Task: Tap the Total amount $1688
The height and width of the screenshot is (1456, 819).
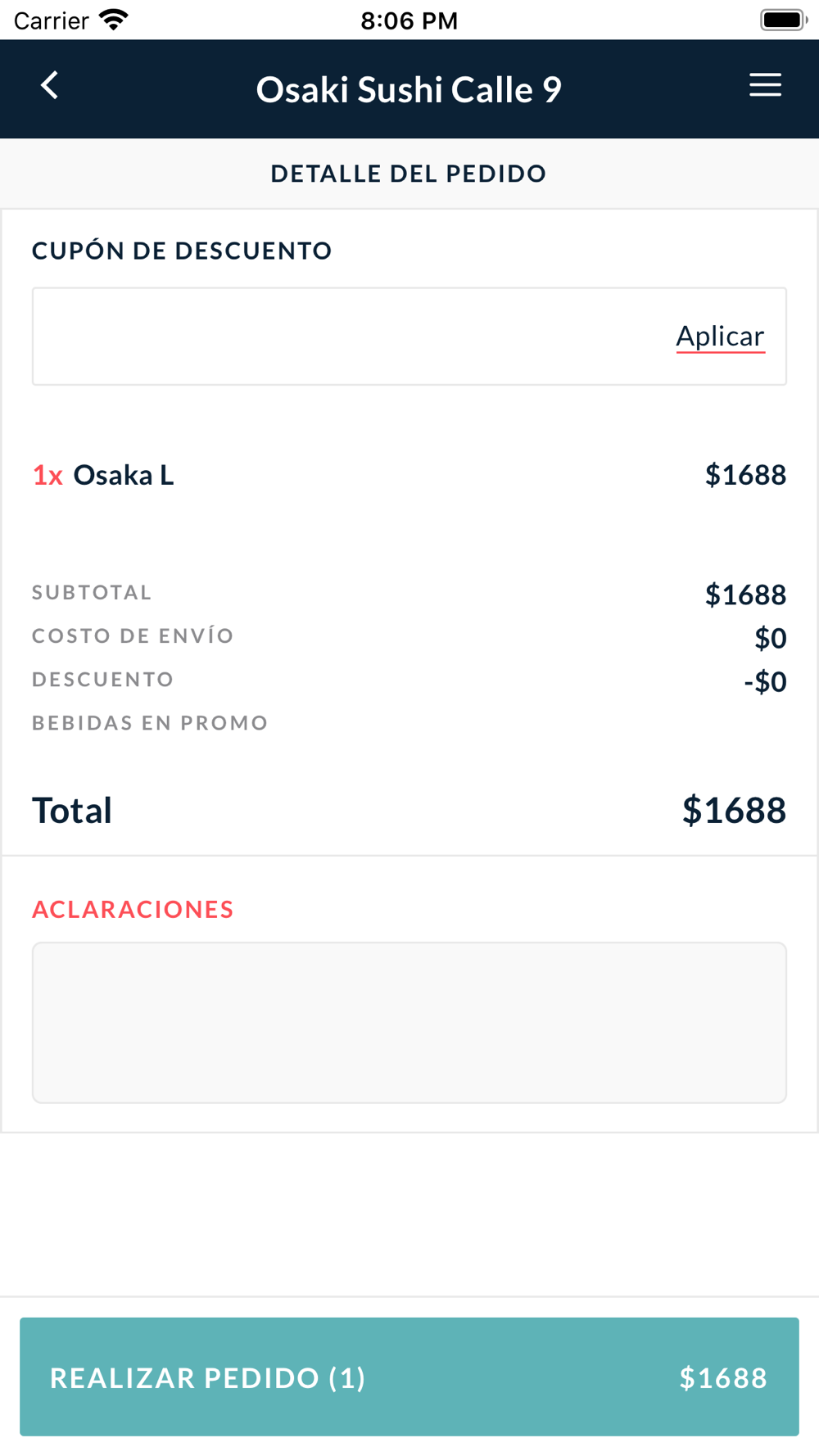Action: pyautogui.click(x=734, y=810)
